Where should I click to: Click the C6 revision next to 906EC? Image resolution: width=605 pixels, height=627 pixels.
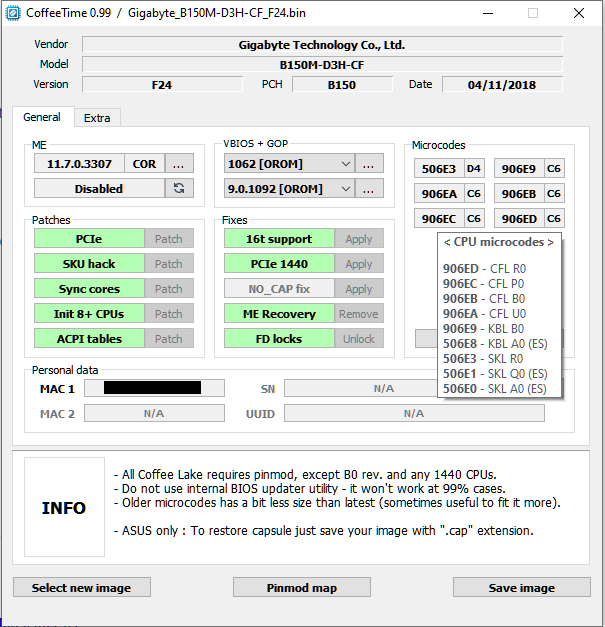(474, 218)
